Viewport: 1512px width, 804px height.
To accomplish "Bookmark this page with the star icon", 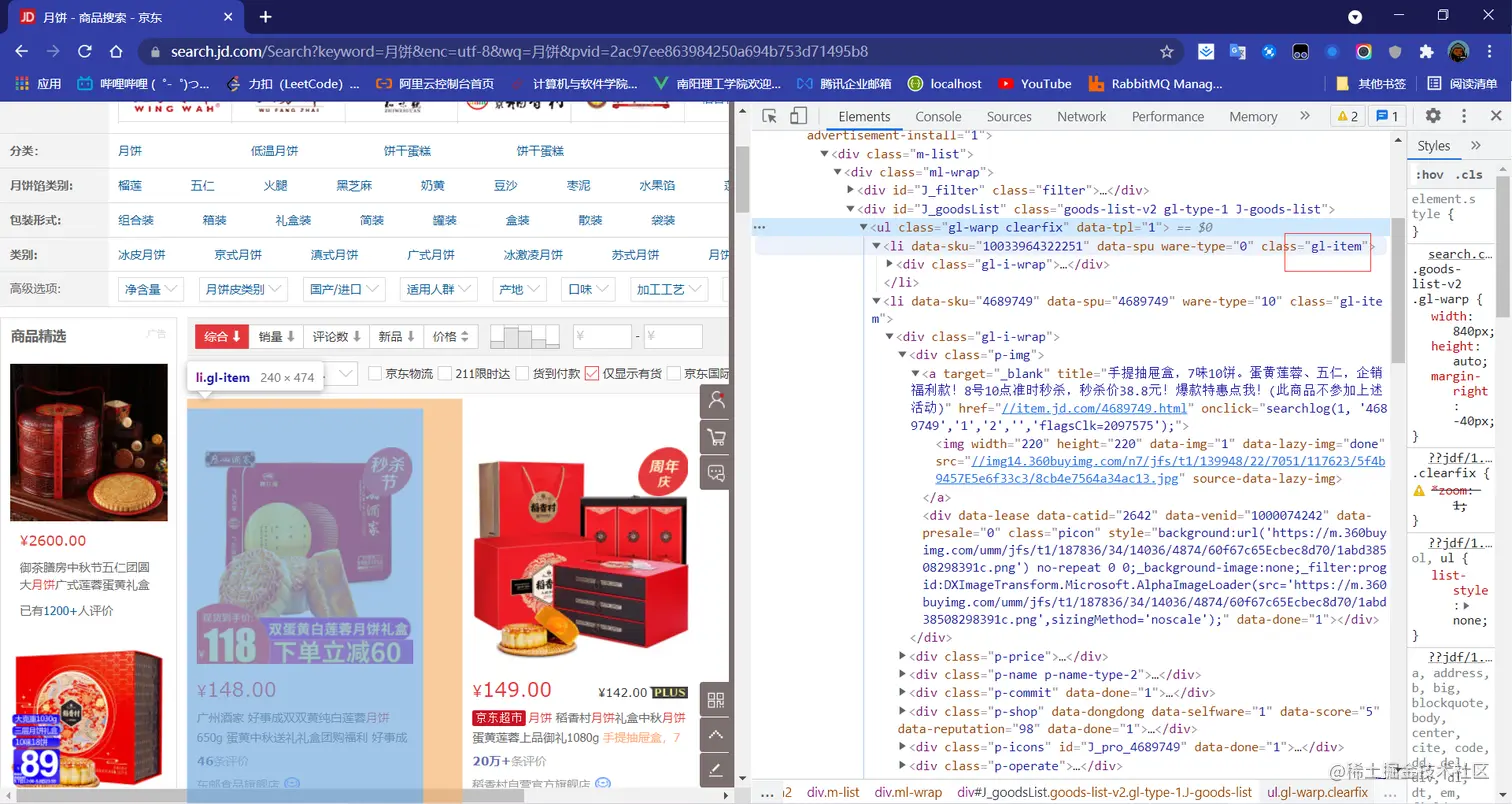I will [x=1166, y=51].
